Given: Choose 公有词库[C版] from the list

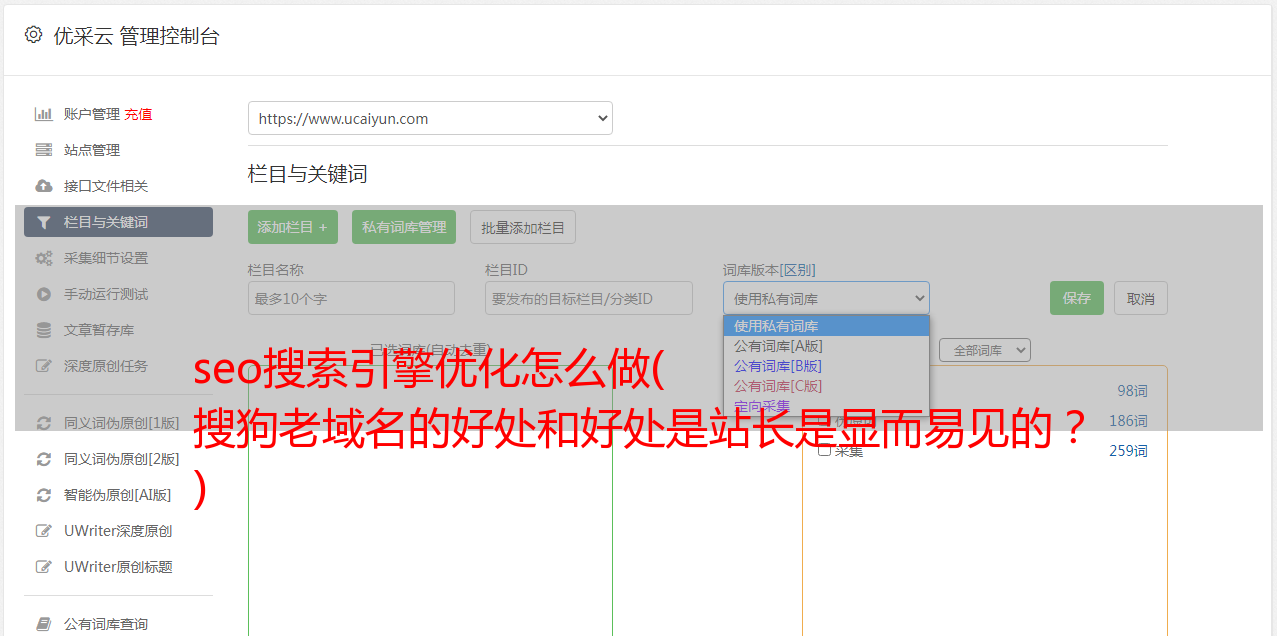Looking at the screenshot, I should [x=826, y=386].
